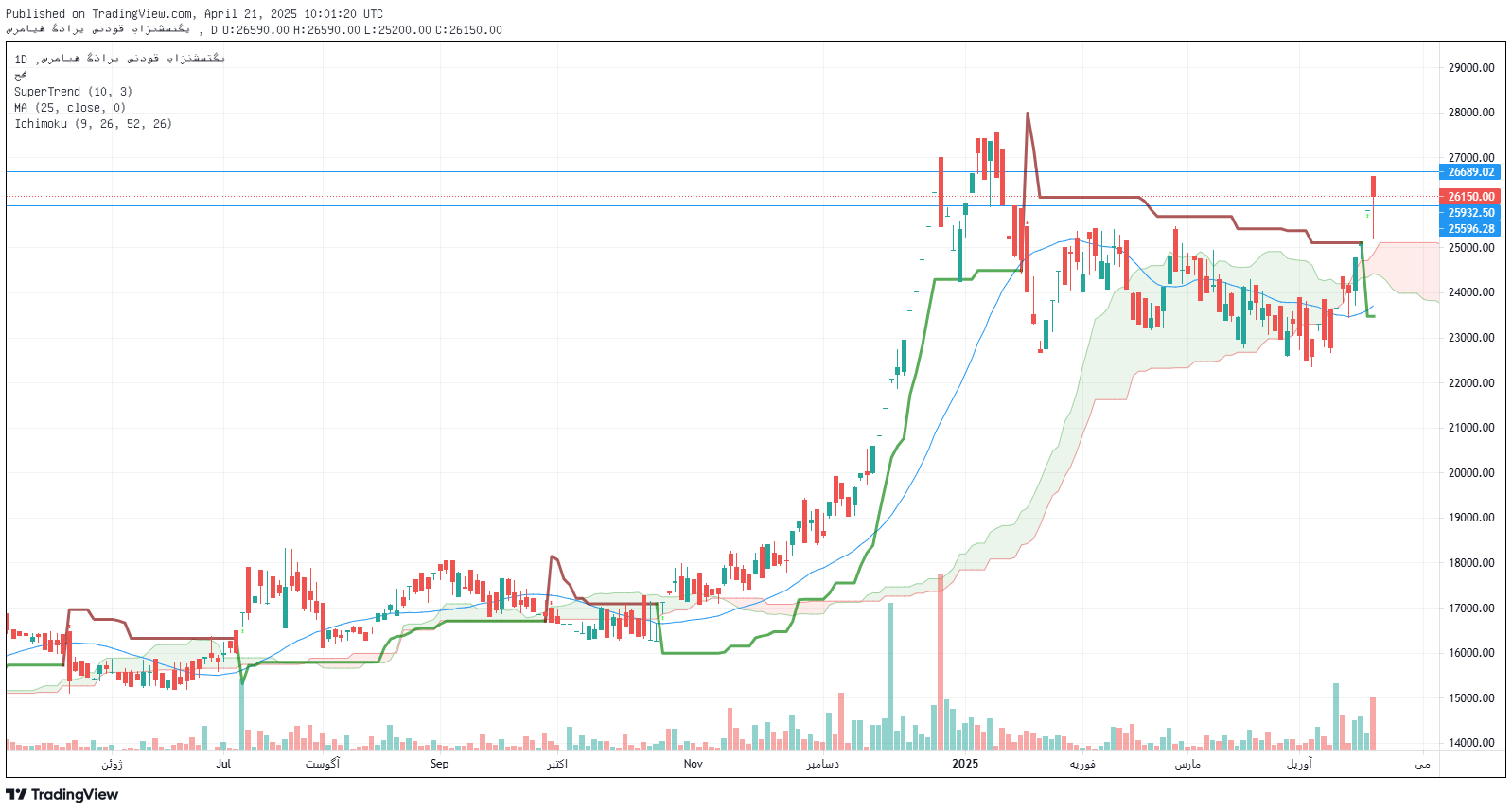Click the آوریل label on time axis

point(1299,764)
